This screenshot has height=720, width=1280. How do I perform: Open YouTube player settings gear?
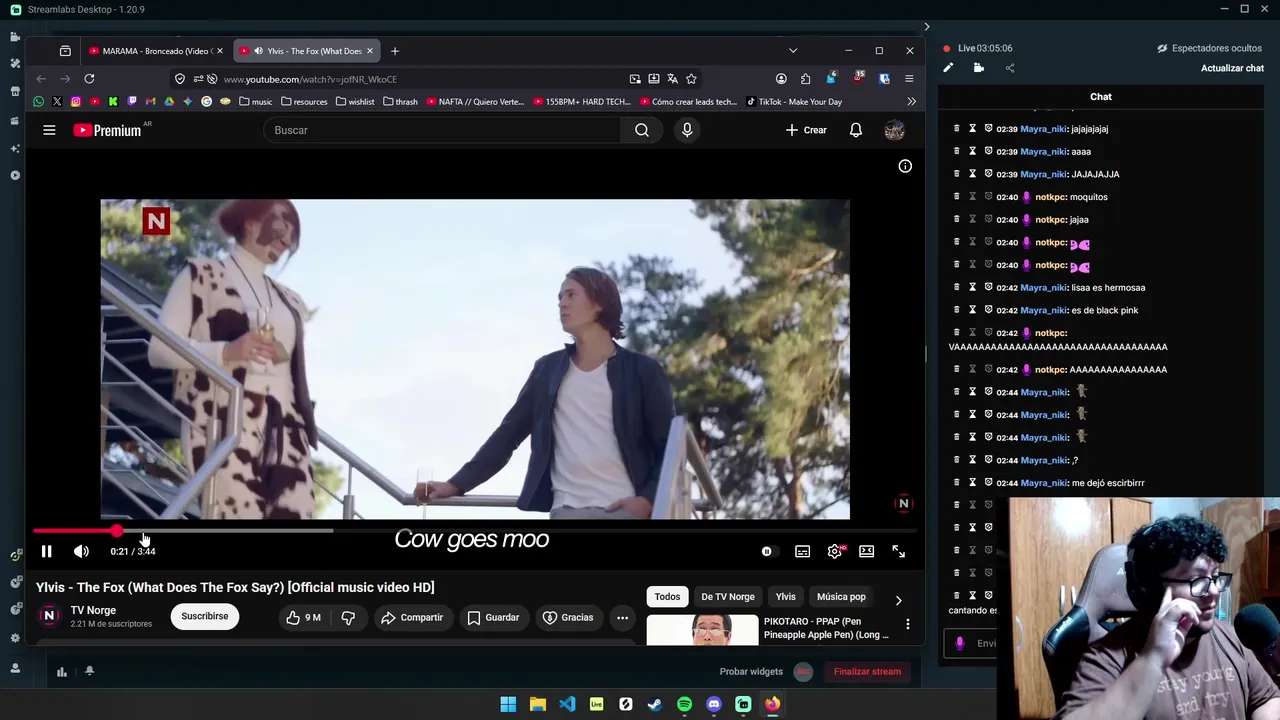835,551
